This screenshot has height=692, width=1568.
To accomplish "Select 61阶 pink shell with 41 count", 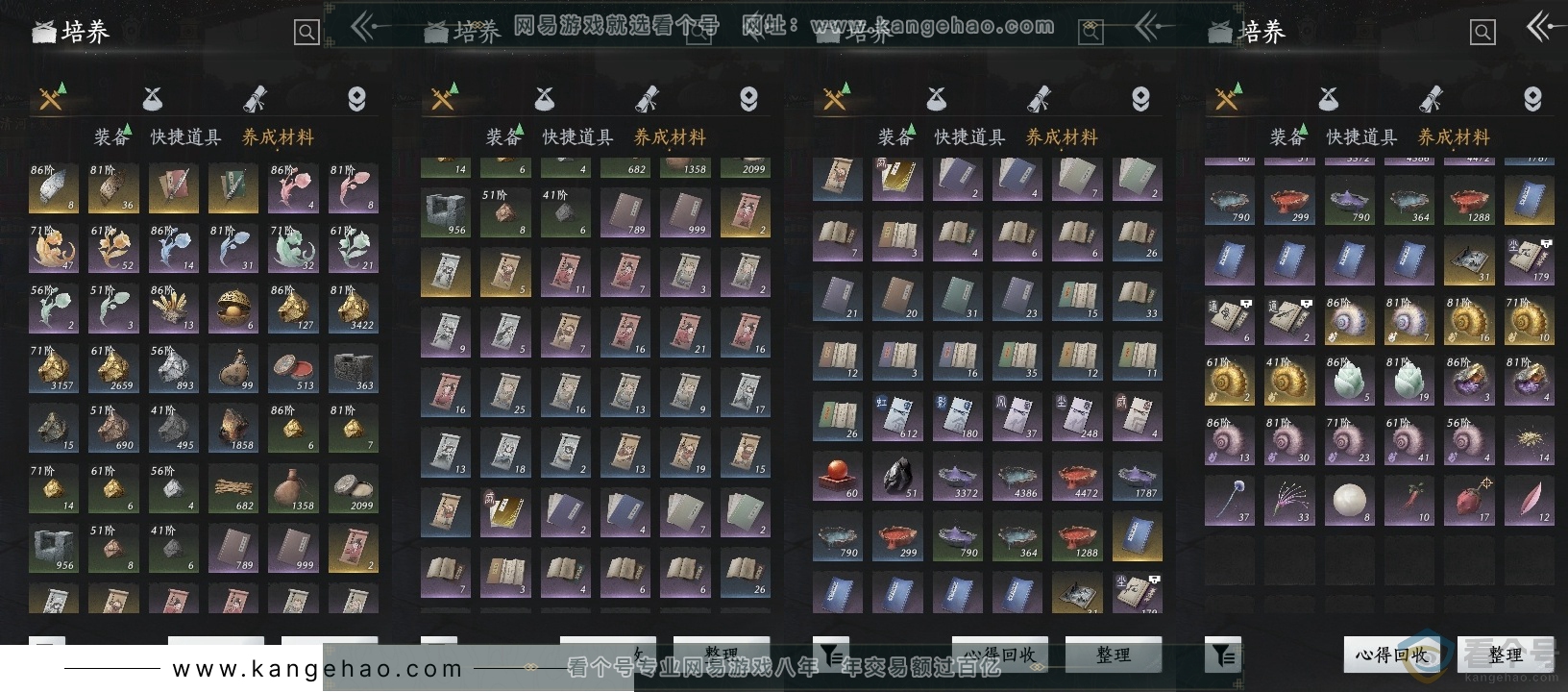I will pyautogui.click(x=1409, y=441).
